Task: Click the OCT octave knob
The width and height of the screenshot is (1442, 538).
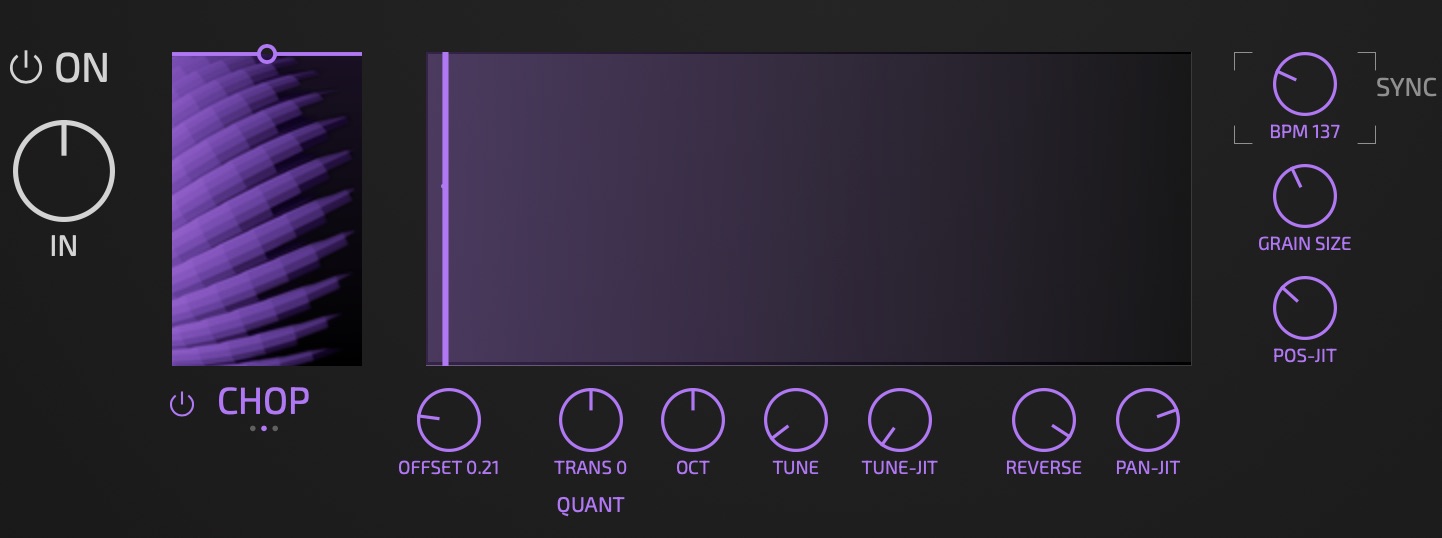Action: pos(693,420)
